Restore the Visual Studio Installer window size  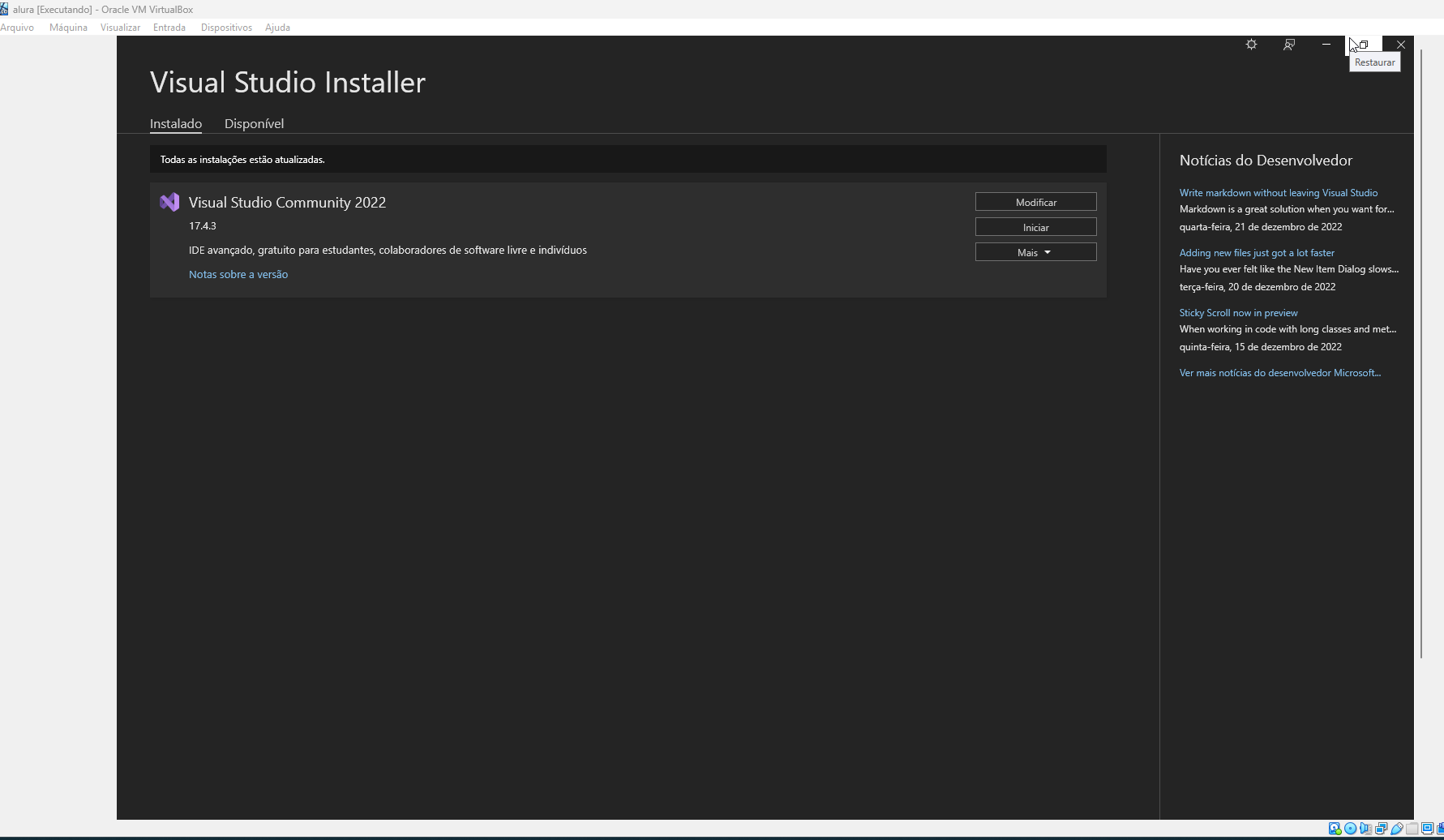[1364, 45]
